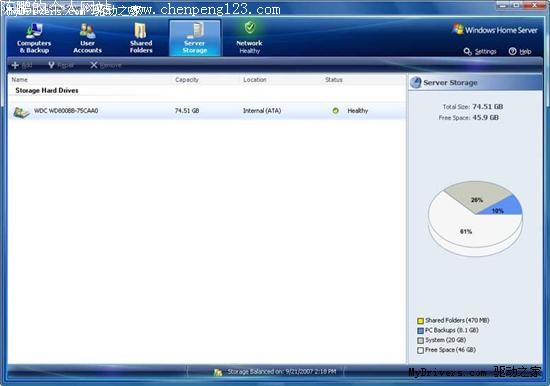Select the Storage Hard Drives group header
The height and width of the screenshot is (386, 550).
pos(47,91)
